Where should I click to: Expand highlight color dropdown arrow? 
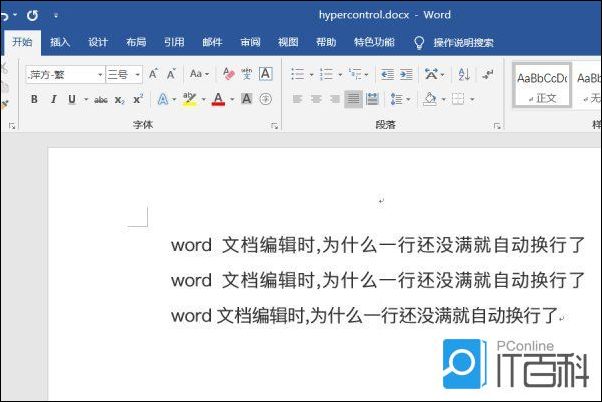point(203,100)
